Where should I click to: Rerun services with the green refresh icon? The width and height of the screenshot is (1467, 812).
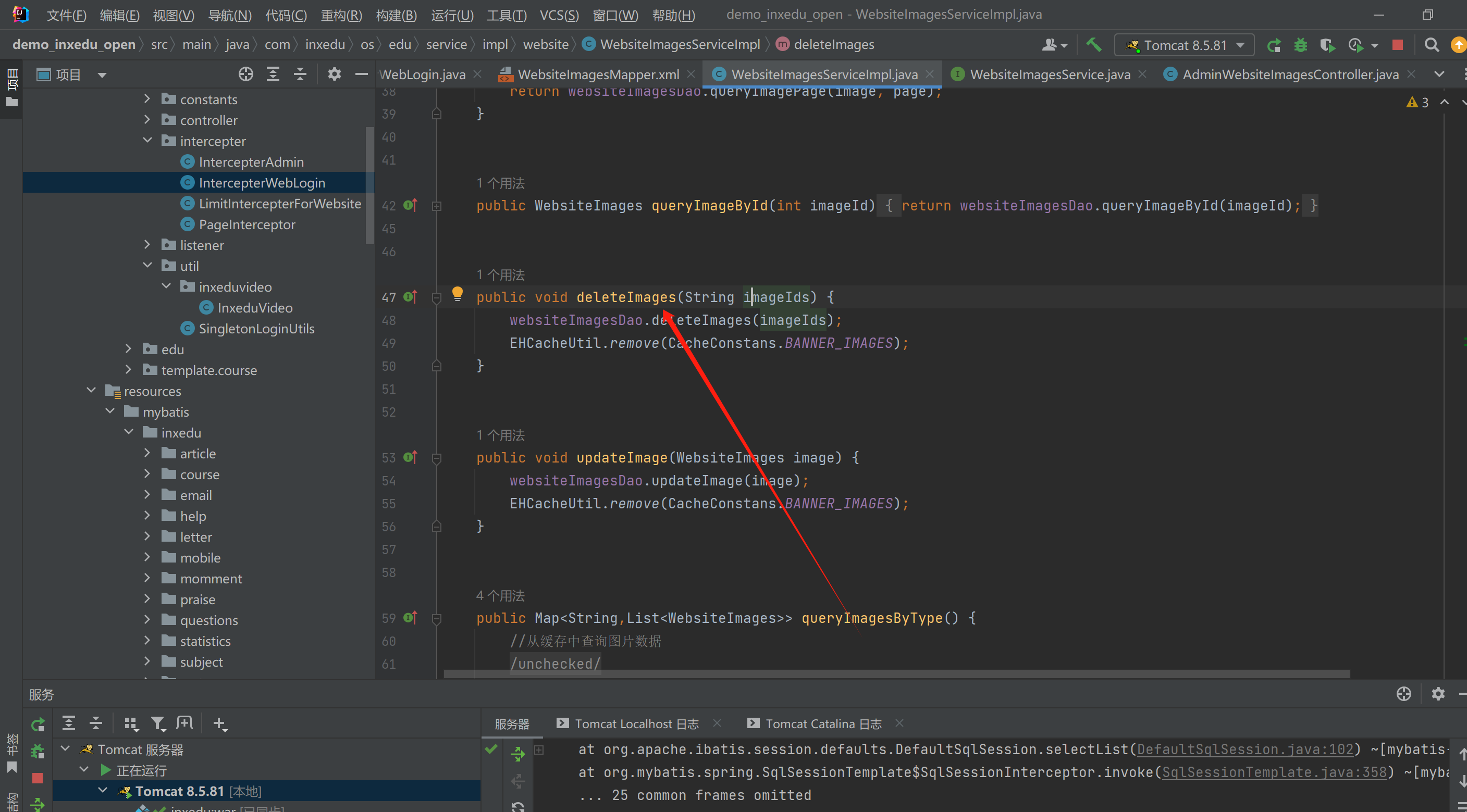click(x=38, y=724)
